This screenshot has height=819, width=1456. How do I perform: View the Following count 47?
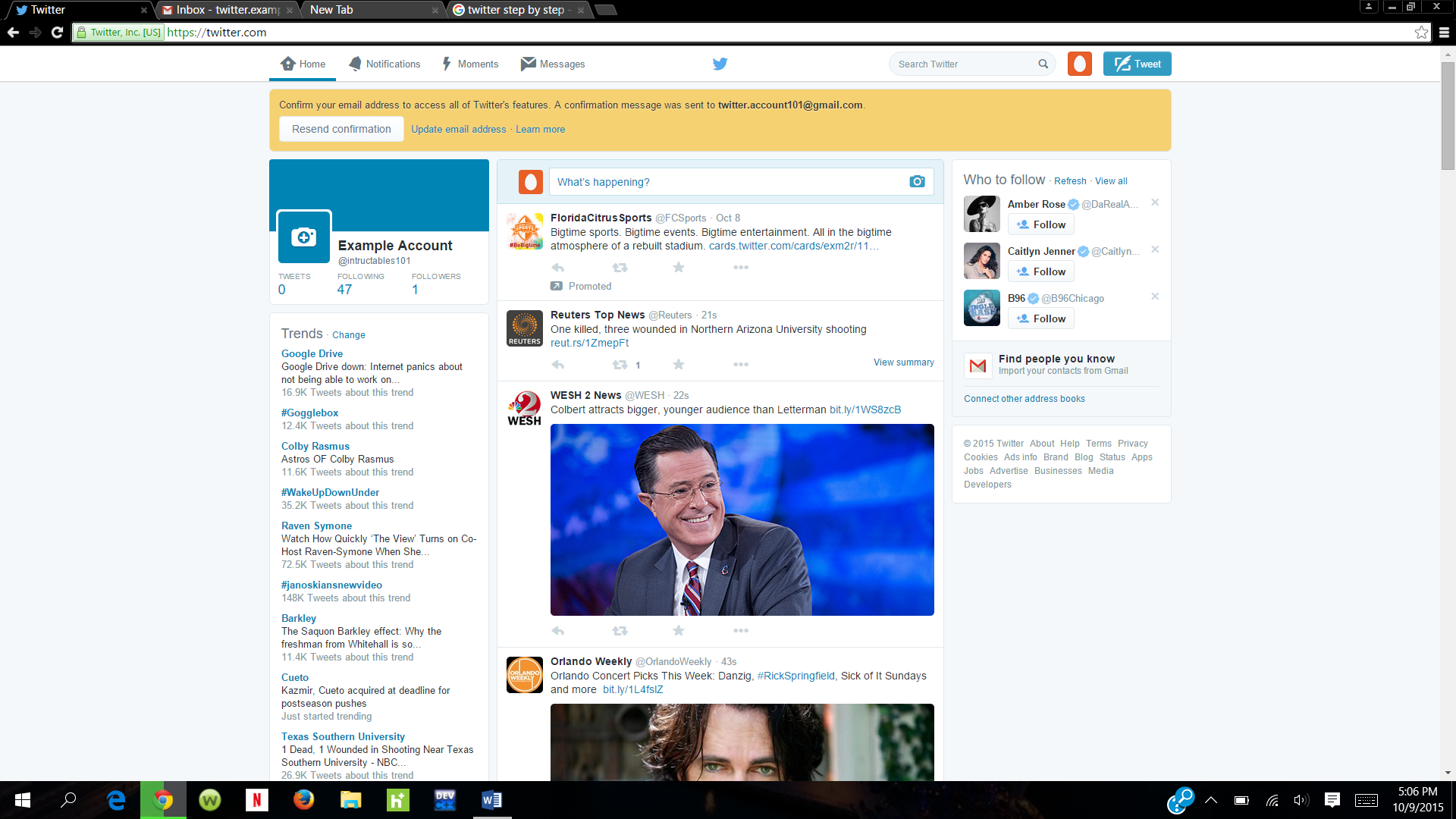[x=344, y=290]
